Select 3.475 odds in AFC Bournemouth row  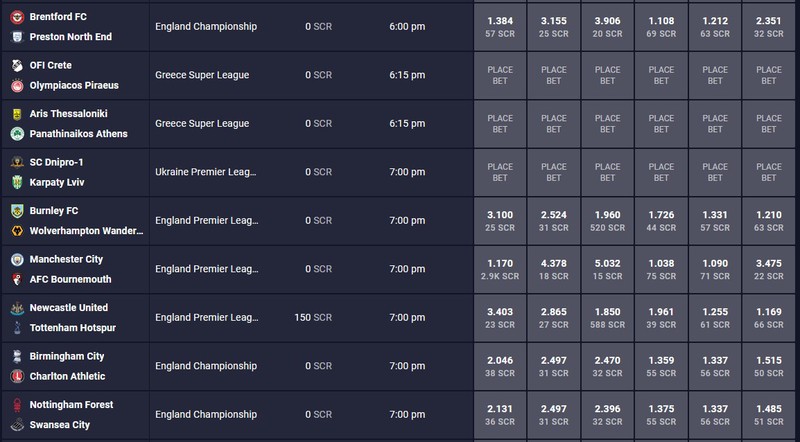[768, 269]
